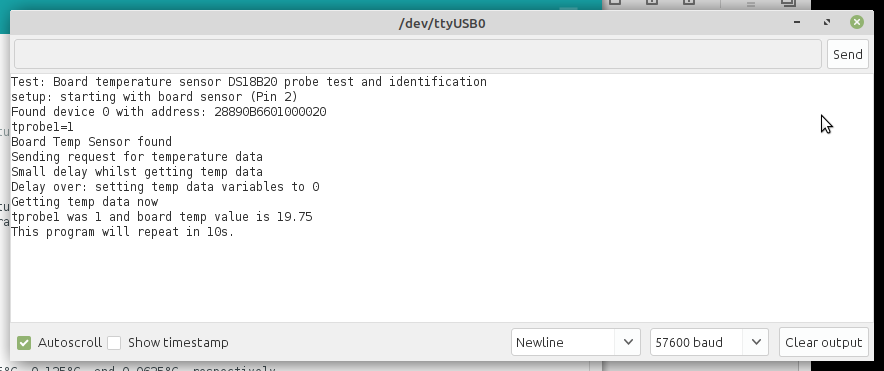This screenshot has height=371, width=884.
Task: Click line 'Found device 0 with address: 28890B6601000020'
Action: pyautogui.click(x=169, y=112)
